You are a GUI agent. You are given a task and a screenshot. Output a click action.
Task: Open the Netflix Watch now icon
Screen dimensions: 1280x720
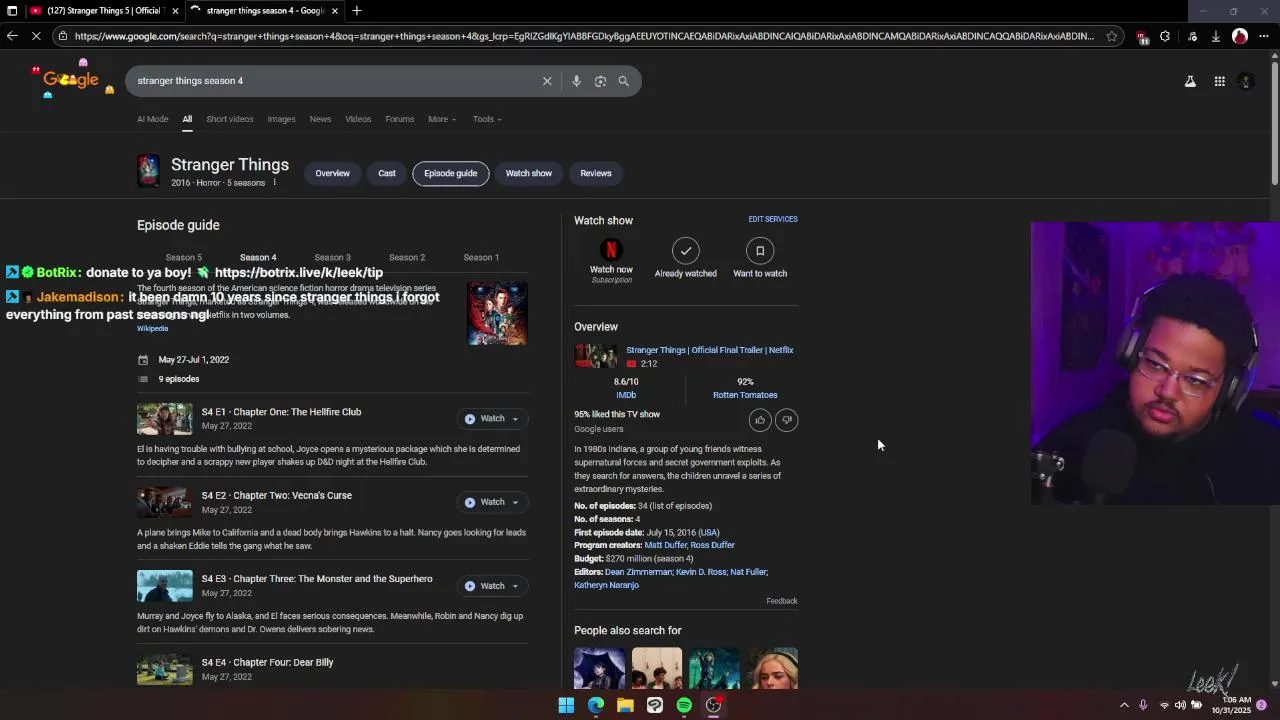click(611, 250)
